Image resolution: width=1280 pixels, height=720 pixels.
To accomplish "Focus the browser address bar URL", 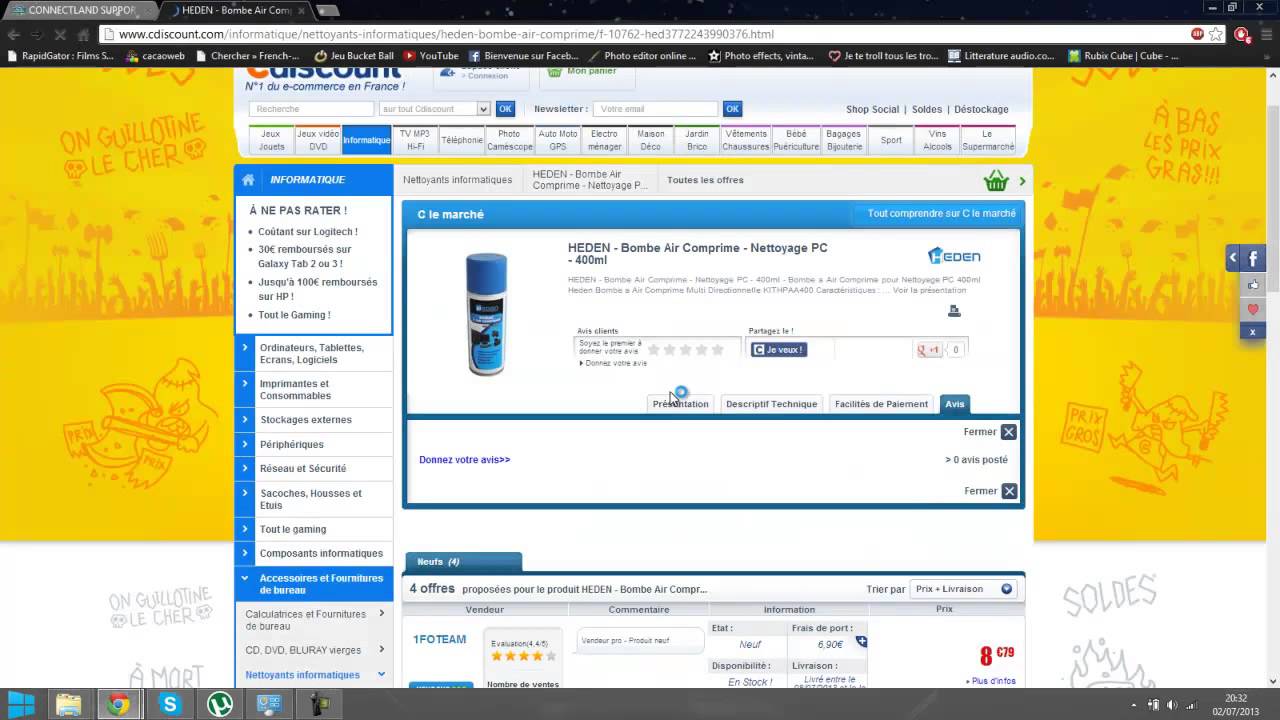I will point(446,34).
